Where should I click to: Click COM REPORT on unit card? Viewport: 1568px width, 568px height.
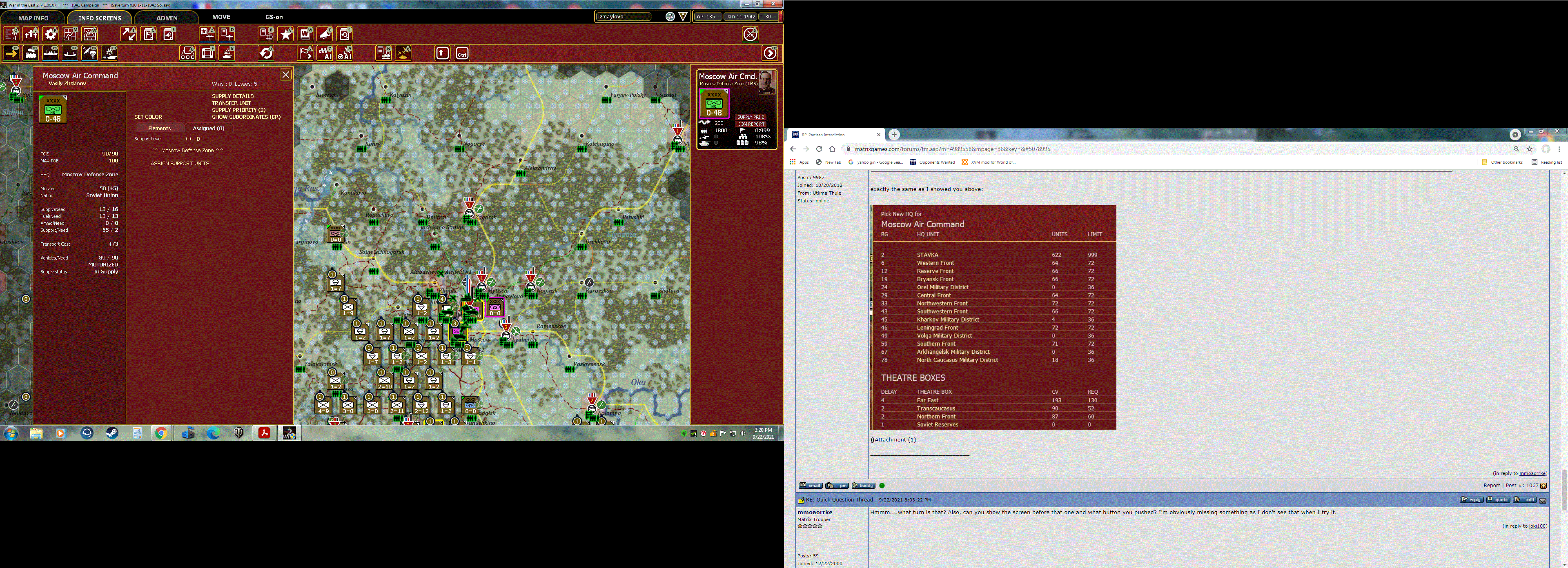point(751,124)
